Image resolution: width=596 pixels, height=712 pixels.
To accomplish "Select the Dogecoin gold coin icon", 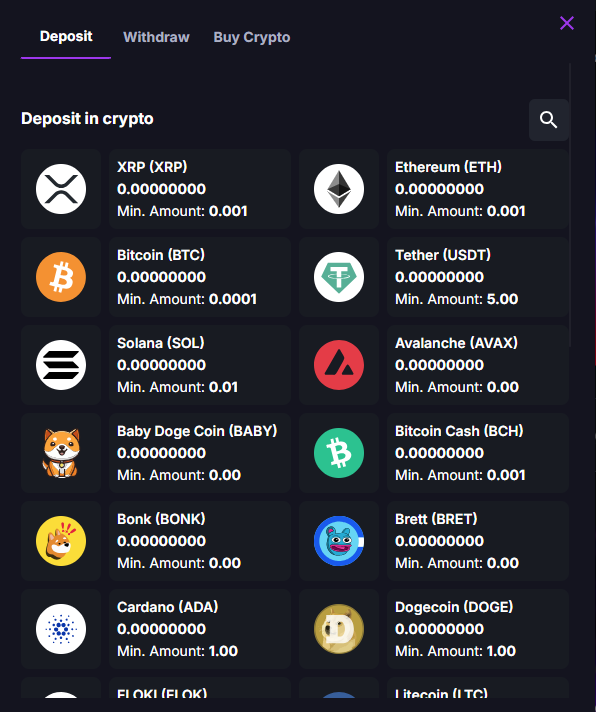I will (x=339, y=629).
